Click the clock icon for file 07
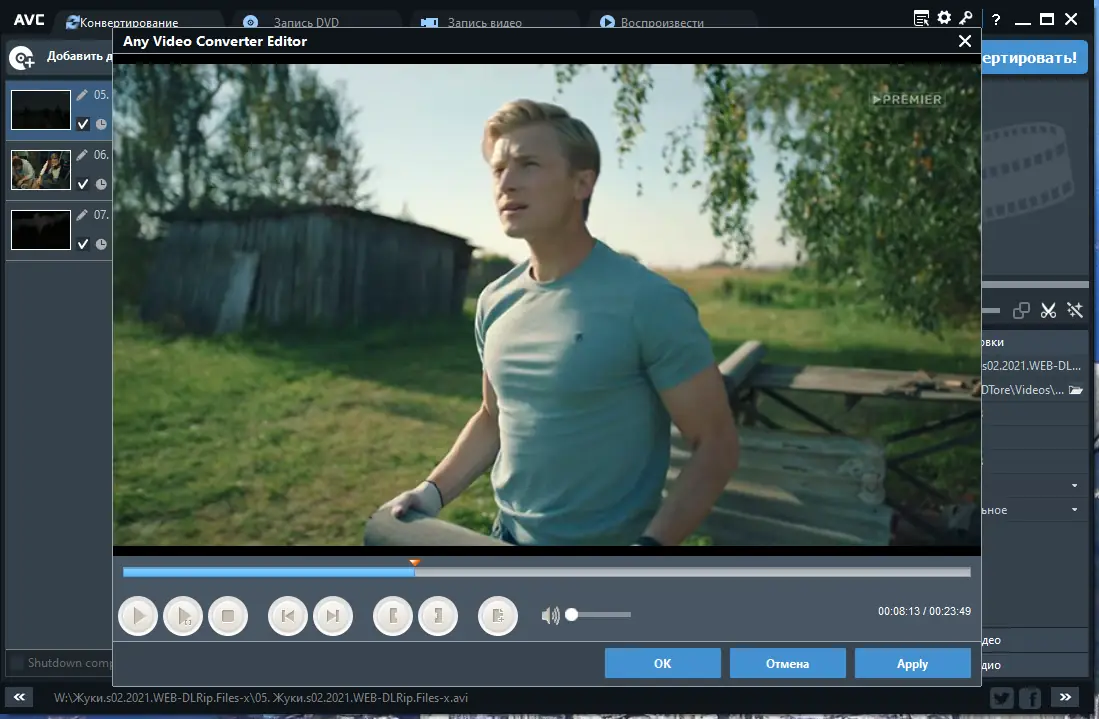The height and width of the screenshot is (719, 1099). [101, 245]
